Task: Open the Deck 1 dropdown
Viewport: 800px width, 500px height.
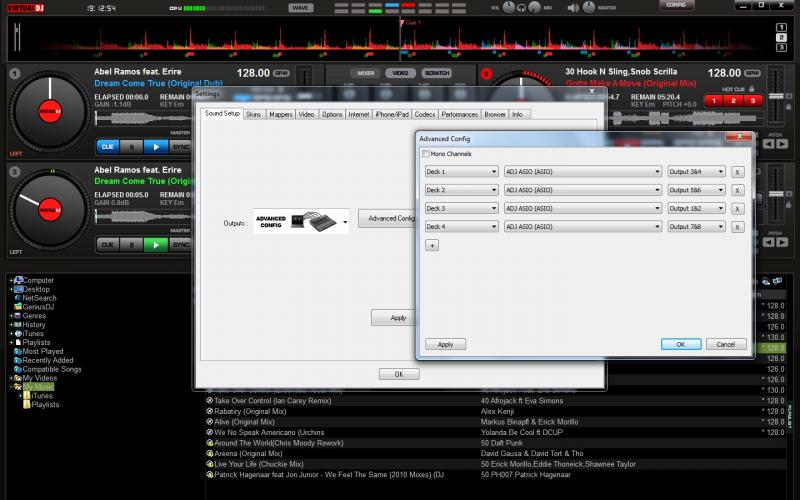Action: click(x=461, y=172)
